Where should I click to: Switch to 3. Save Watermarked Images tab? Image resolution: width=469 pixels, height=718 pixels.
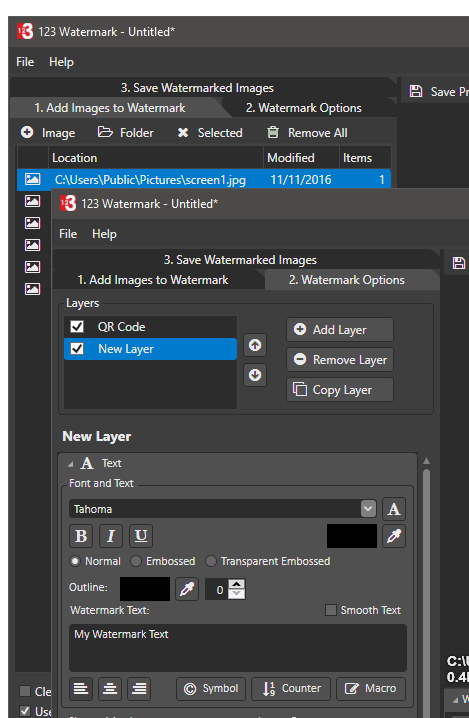tap(240, 260)
